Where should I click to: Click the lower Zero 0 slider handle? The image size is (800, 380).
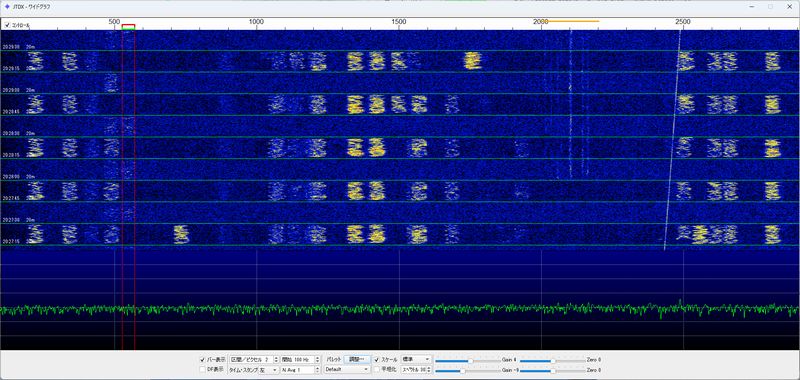click(x=553, y=371)
